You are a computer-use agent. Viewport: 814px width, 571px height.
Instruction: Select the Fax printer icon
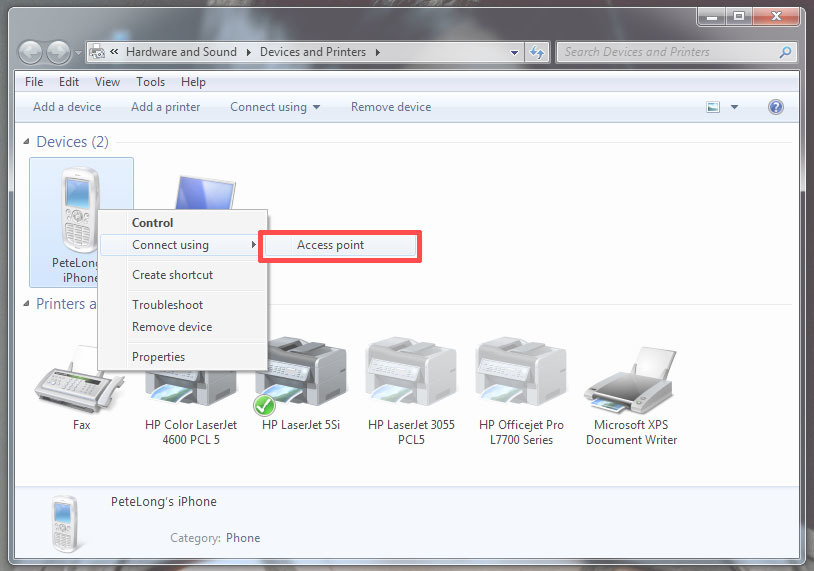click(78, 379)
